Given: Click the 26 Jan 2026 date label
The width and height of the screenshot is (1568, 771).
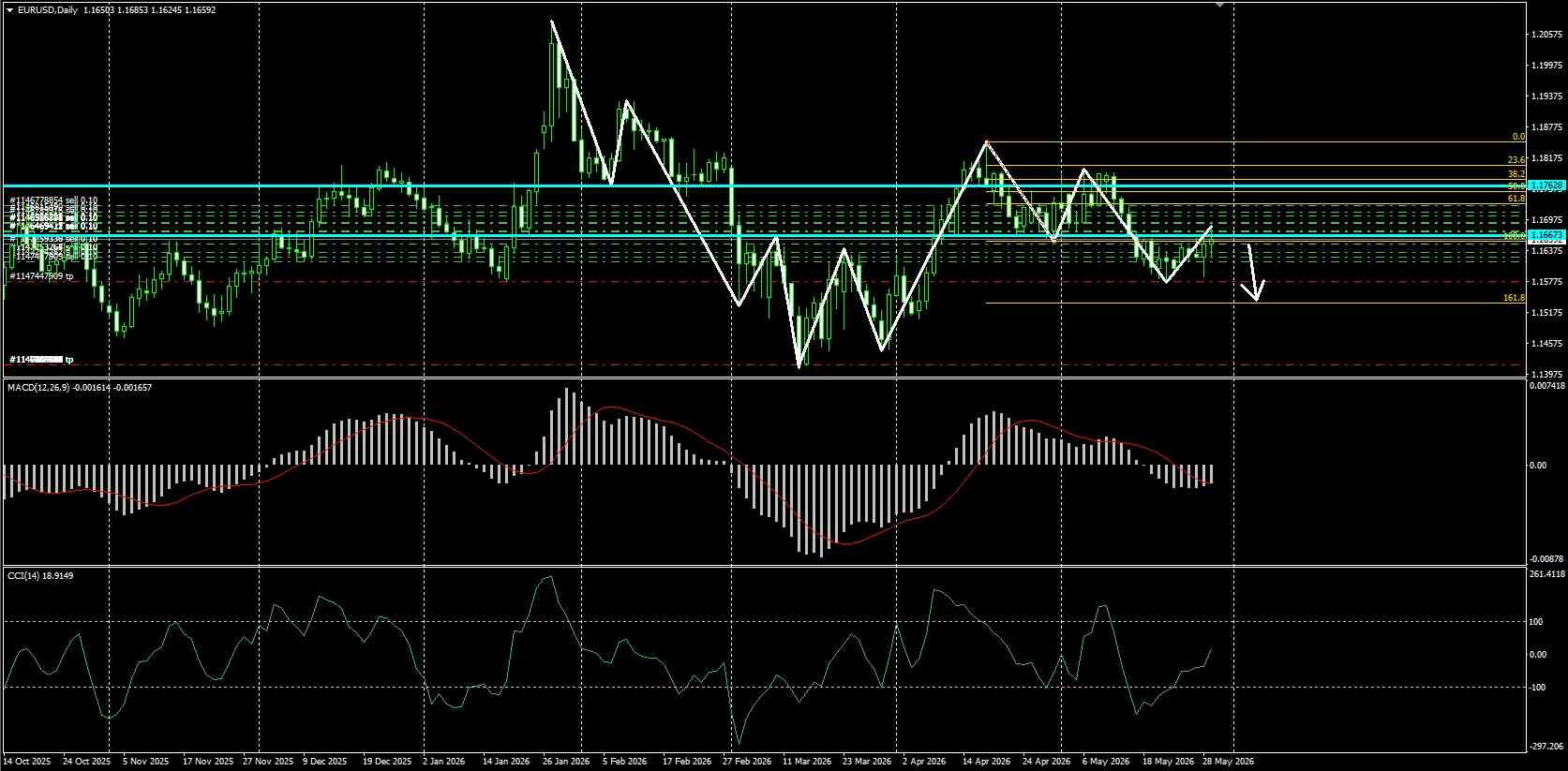Looking at the screenshot, I should [567, 762].
